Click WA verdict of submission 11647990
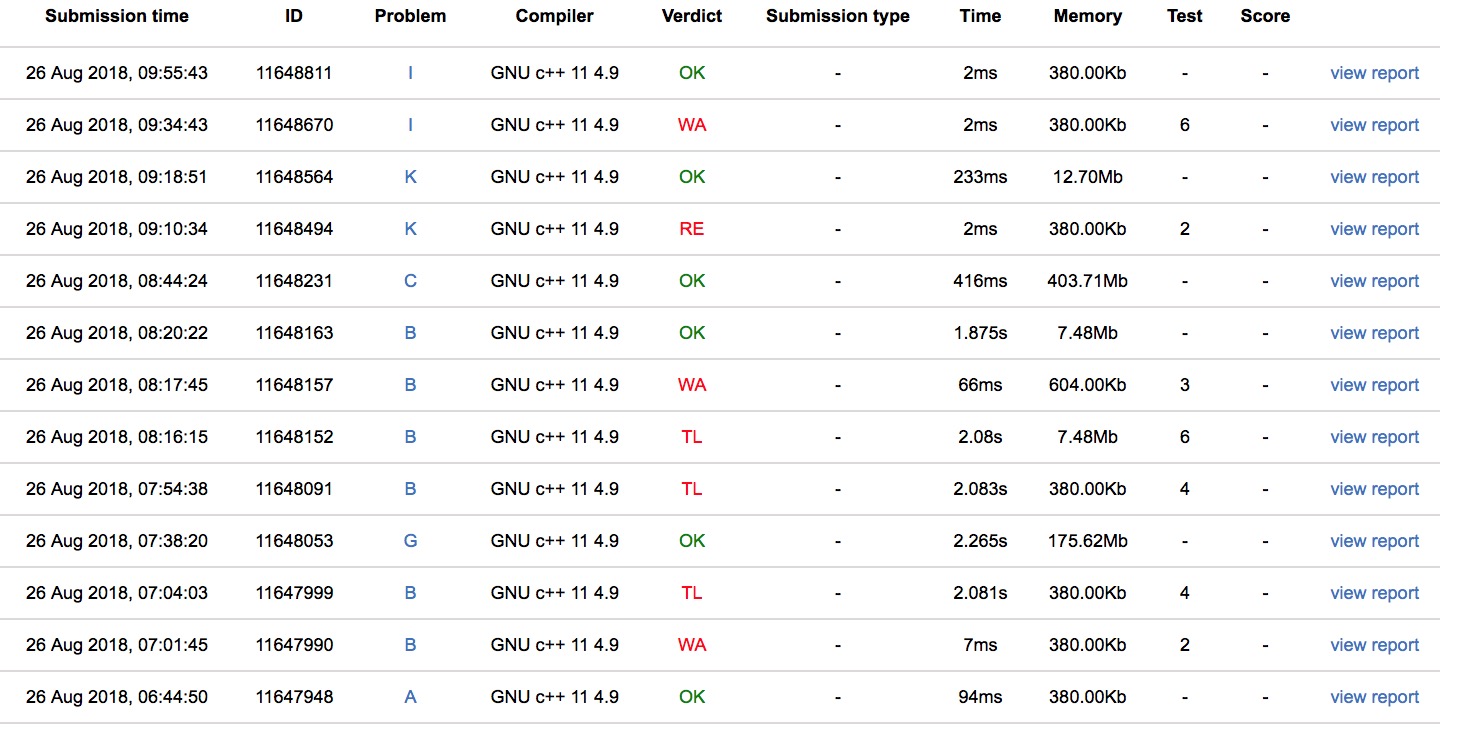The width and height of the screenshot is (1462, 736). coord(691,645)
